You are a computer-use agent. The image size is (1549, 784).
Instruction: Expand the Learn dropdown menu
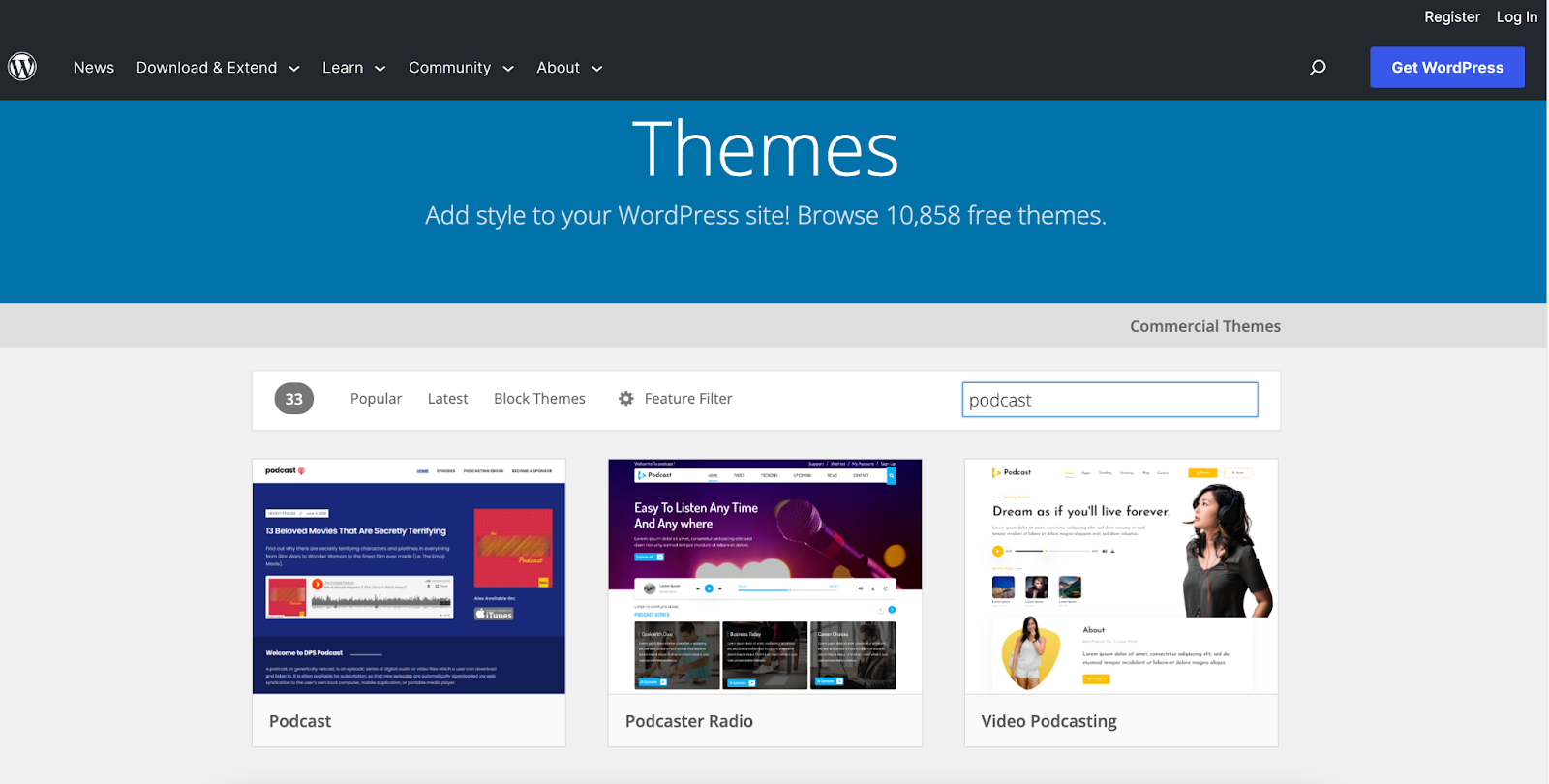353,68
